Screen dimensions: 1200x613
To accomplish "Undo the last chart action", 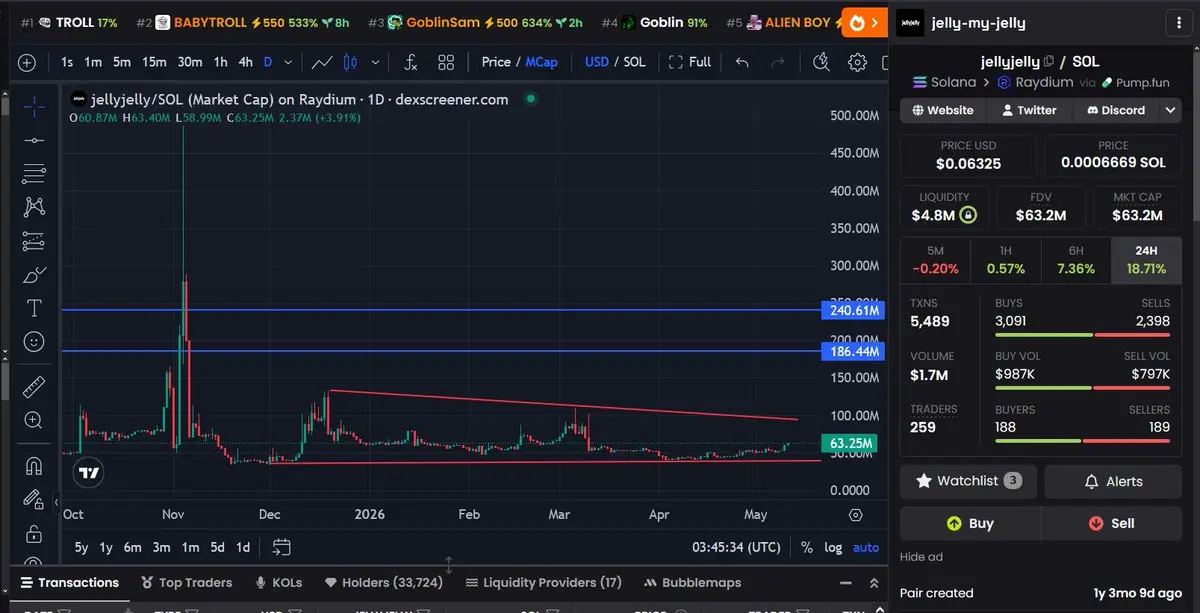I will click(741, 62).
